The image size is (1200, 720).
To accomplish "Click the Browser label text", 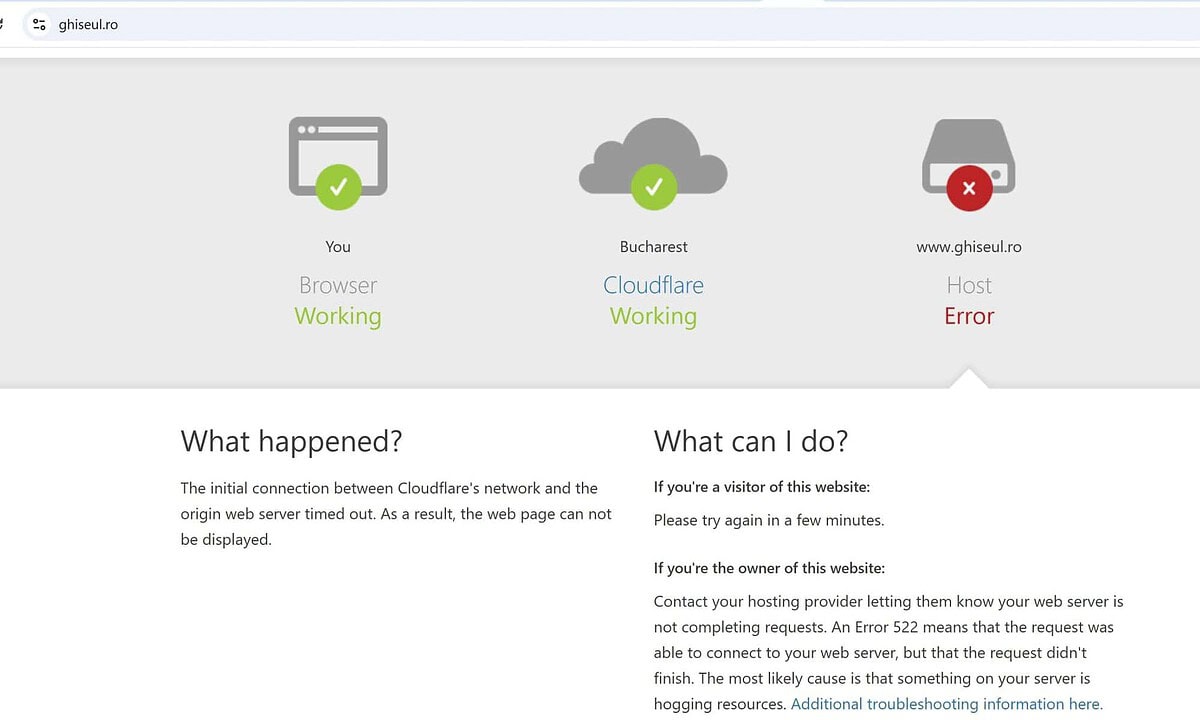I will click(x=338, y=285).
